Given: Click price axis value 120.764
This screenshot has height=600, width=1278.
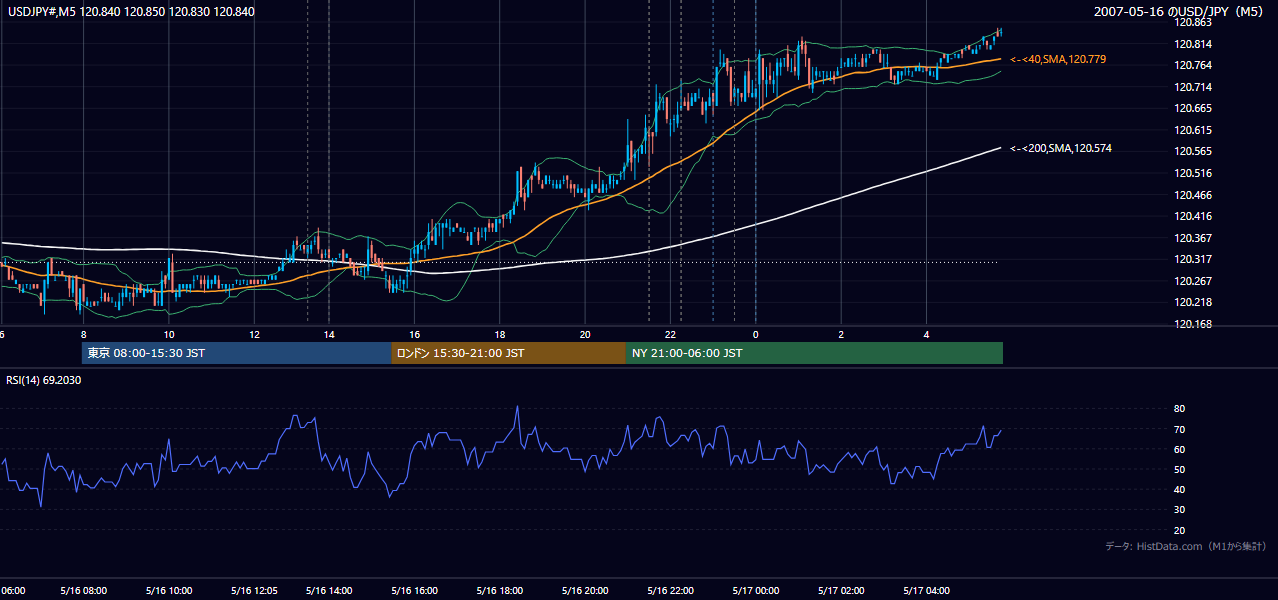Looking at the screenshot, I should pyautogui.click(x=1194, y=65).
